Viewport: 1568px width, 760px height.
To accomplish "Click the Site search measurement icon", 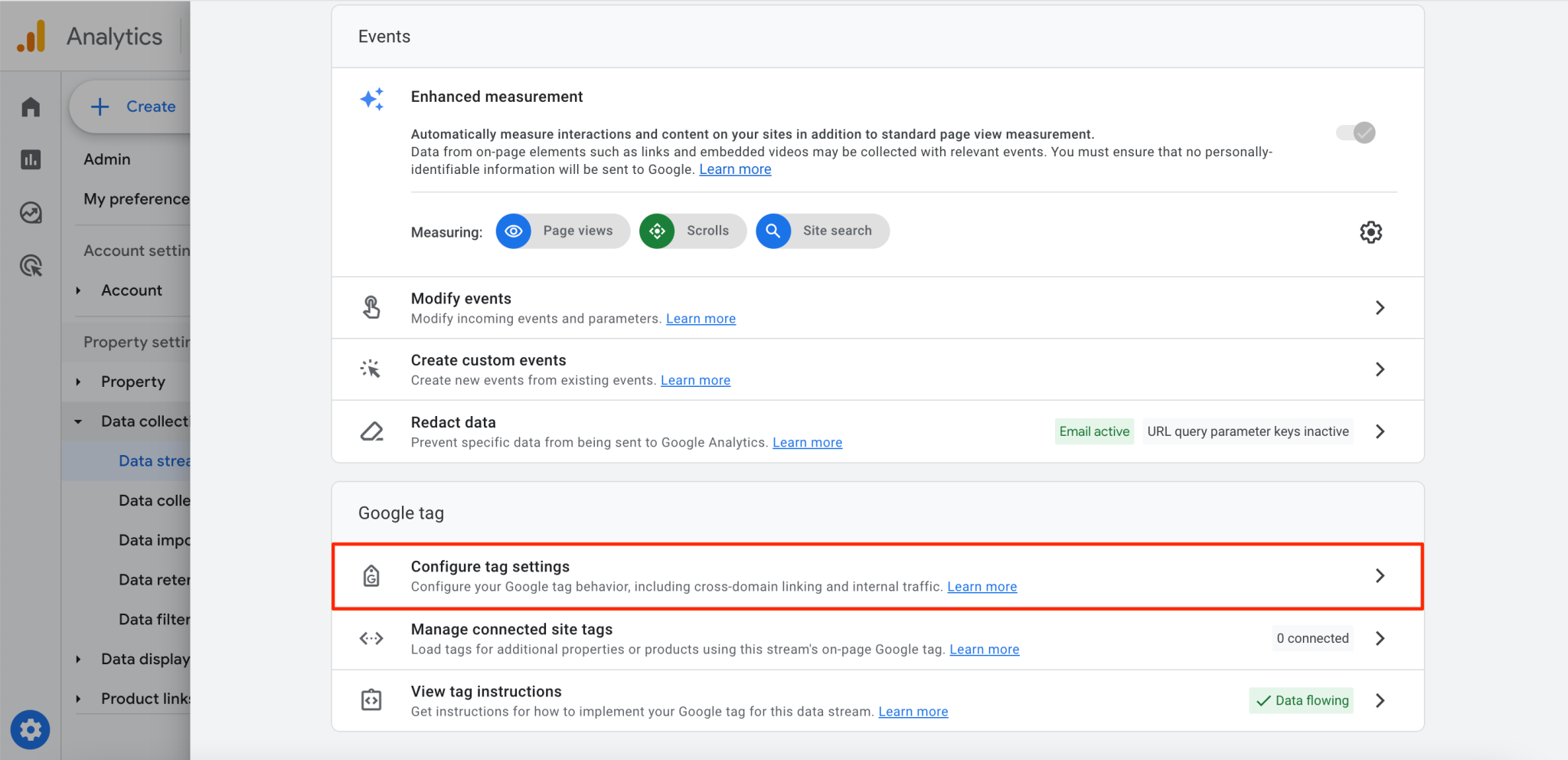I will click(773, 231).
